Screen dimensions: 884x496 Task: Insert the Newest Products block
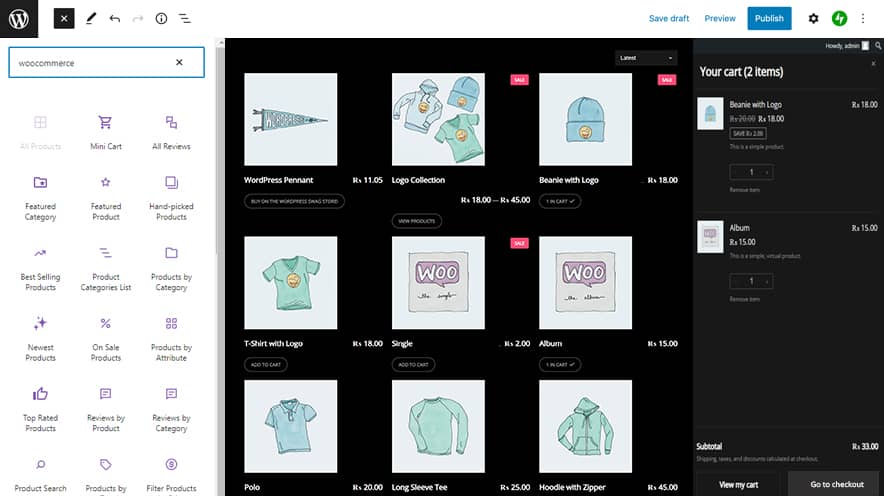click(41, 339)
